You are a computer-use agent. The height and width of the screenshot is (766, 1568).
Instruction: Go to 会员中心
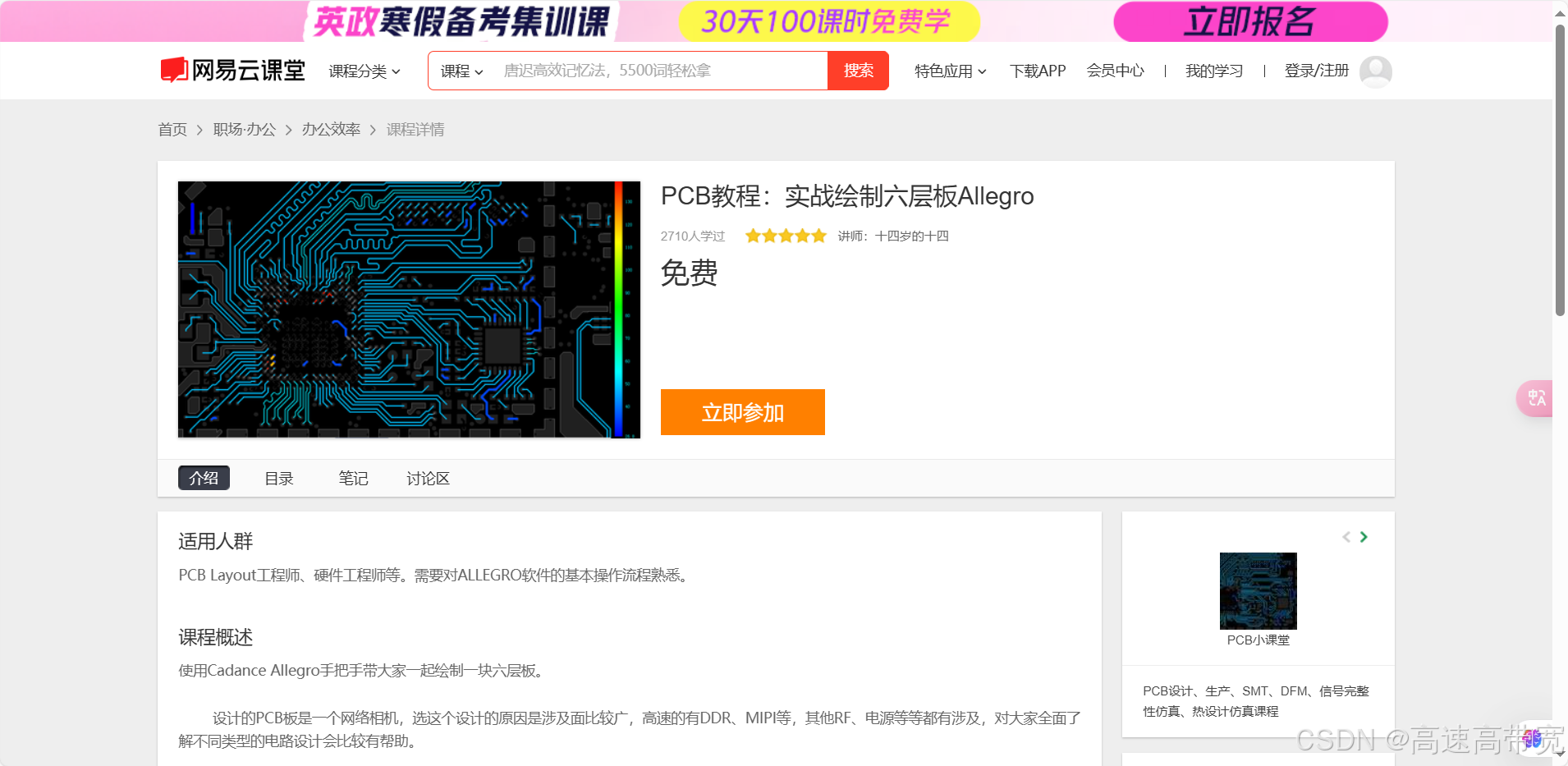click(1115, 71)
